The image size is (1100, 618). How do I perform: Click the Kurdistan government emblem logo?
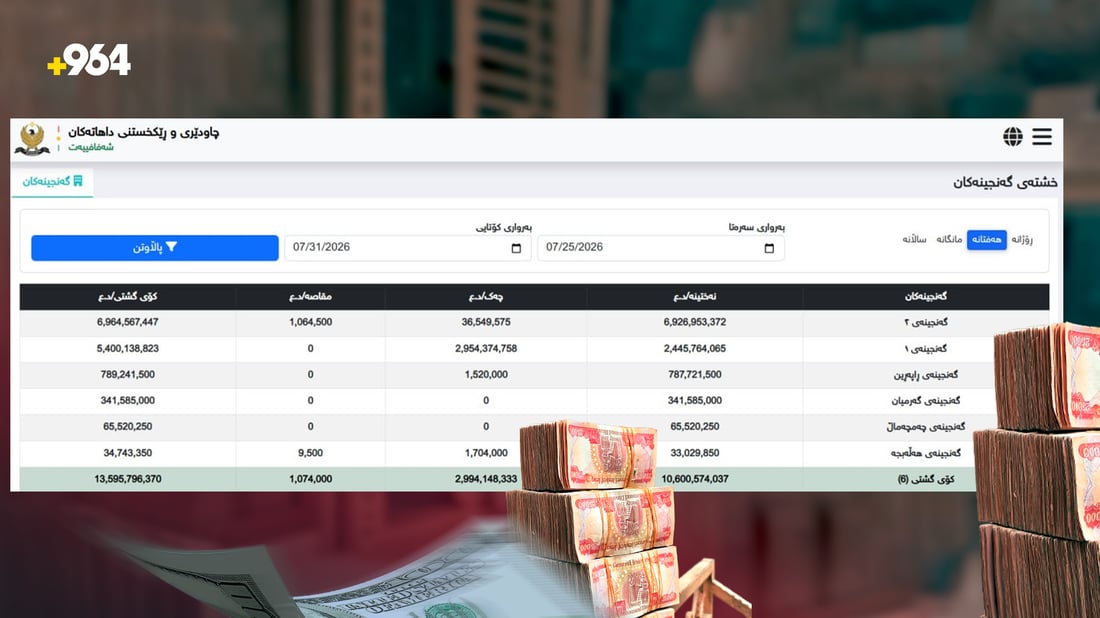click(x=32, y=138)
